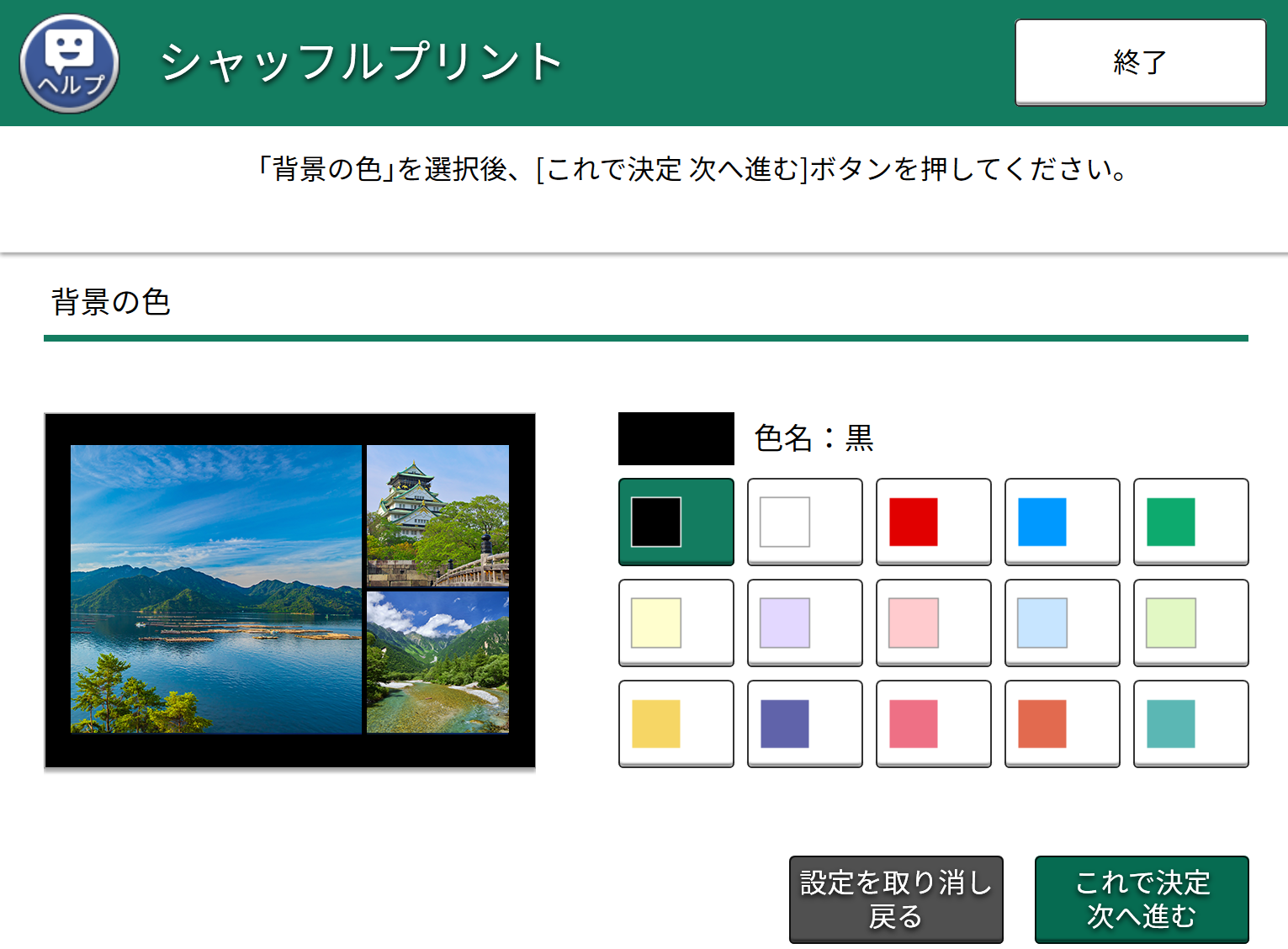The image size is (1288, 949).
Task: Select the black background color swatch
Action: [676, 522]
